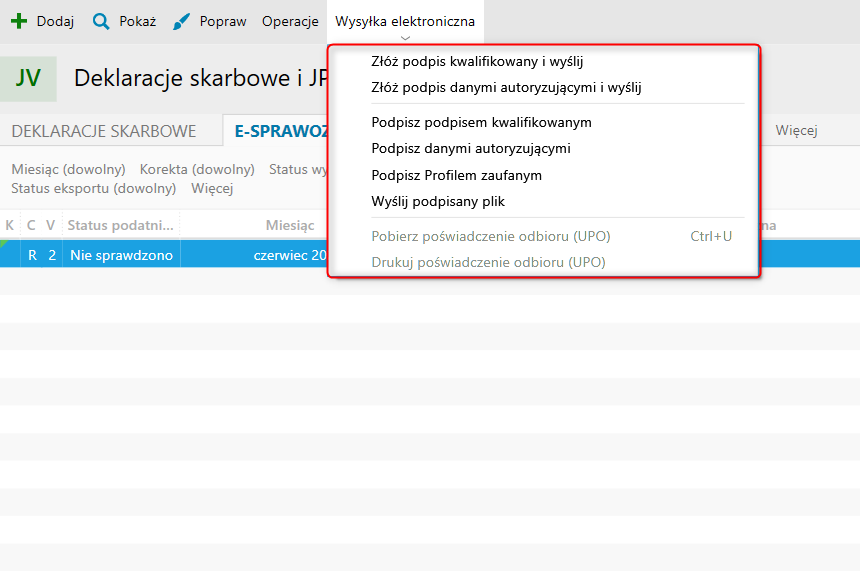The width and height of the screenshot is (860, 578).
Task: Click Drukuj poświadczenie odbioru (UPO)
Action: tap(488, 263)
